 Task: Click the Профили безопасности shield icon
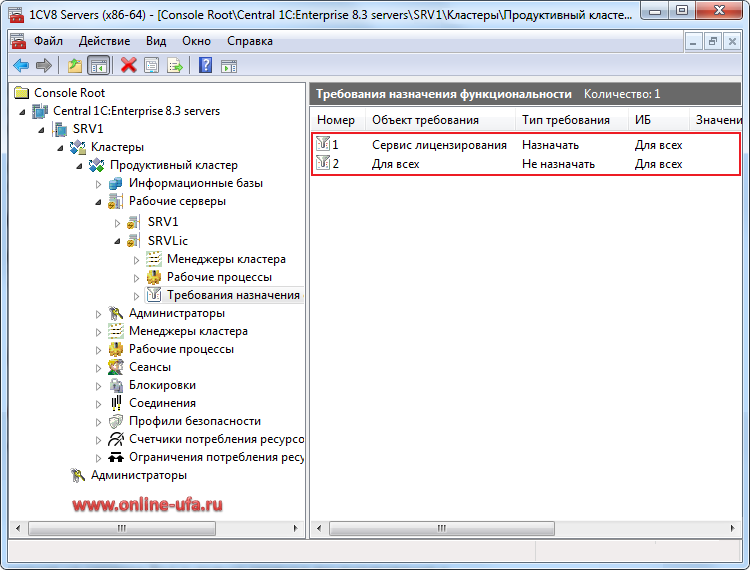tap(115, 421)
